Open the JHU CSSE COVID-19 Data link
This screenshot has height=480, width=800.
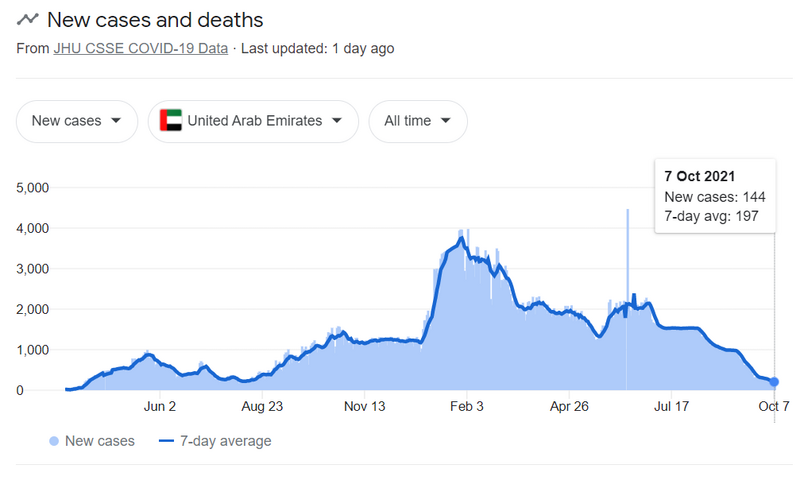(141, 48)
